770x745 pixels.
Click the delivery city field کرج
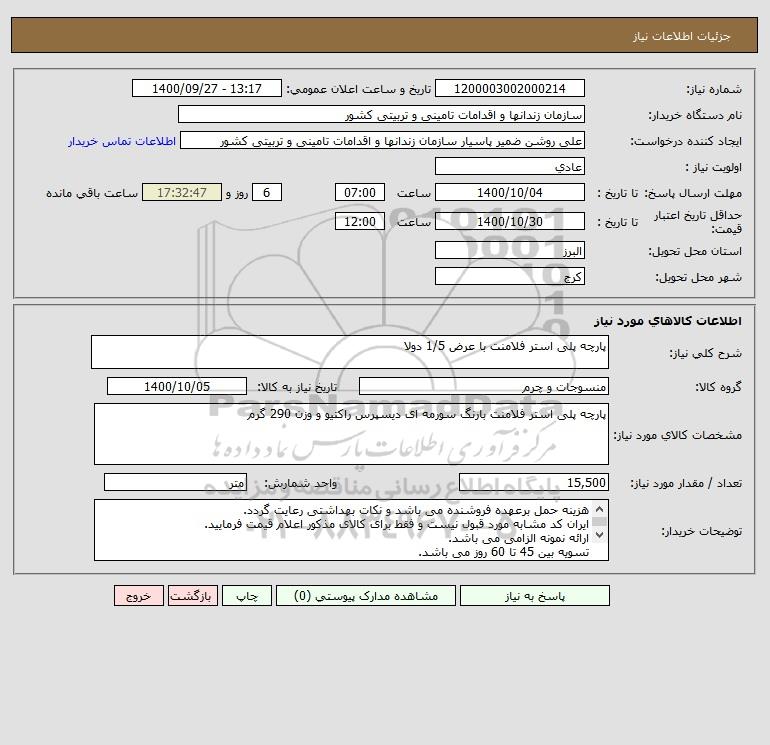pyautogui.click(x=510, y=276)
